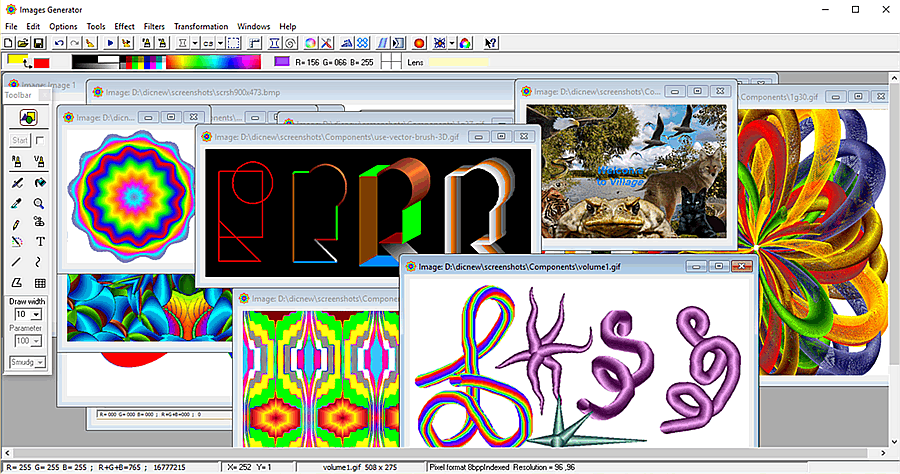Select the Text tool in Toolbar
This screenshot has width=900, height=474.
click(x=40, y=241)
